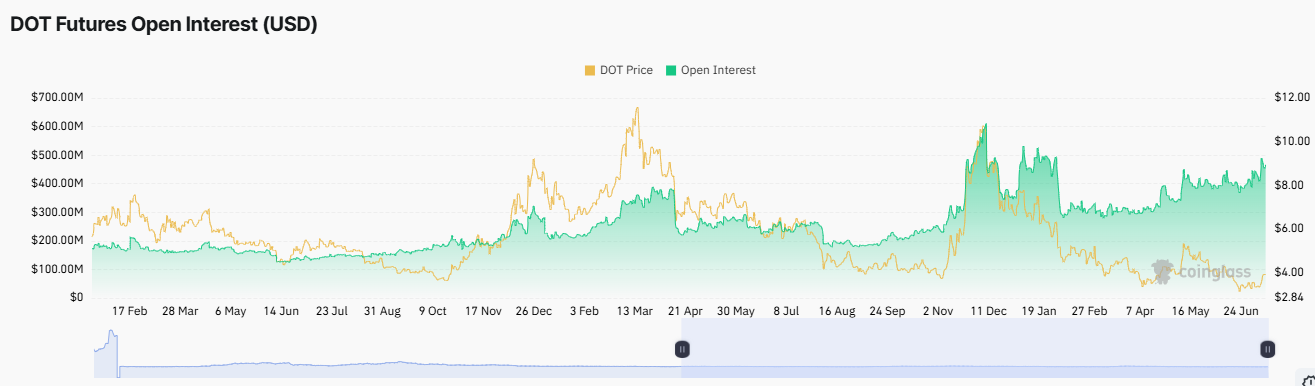
Task: Click the 24 Jun date label
Action: tap(1241, 312)
